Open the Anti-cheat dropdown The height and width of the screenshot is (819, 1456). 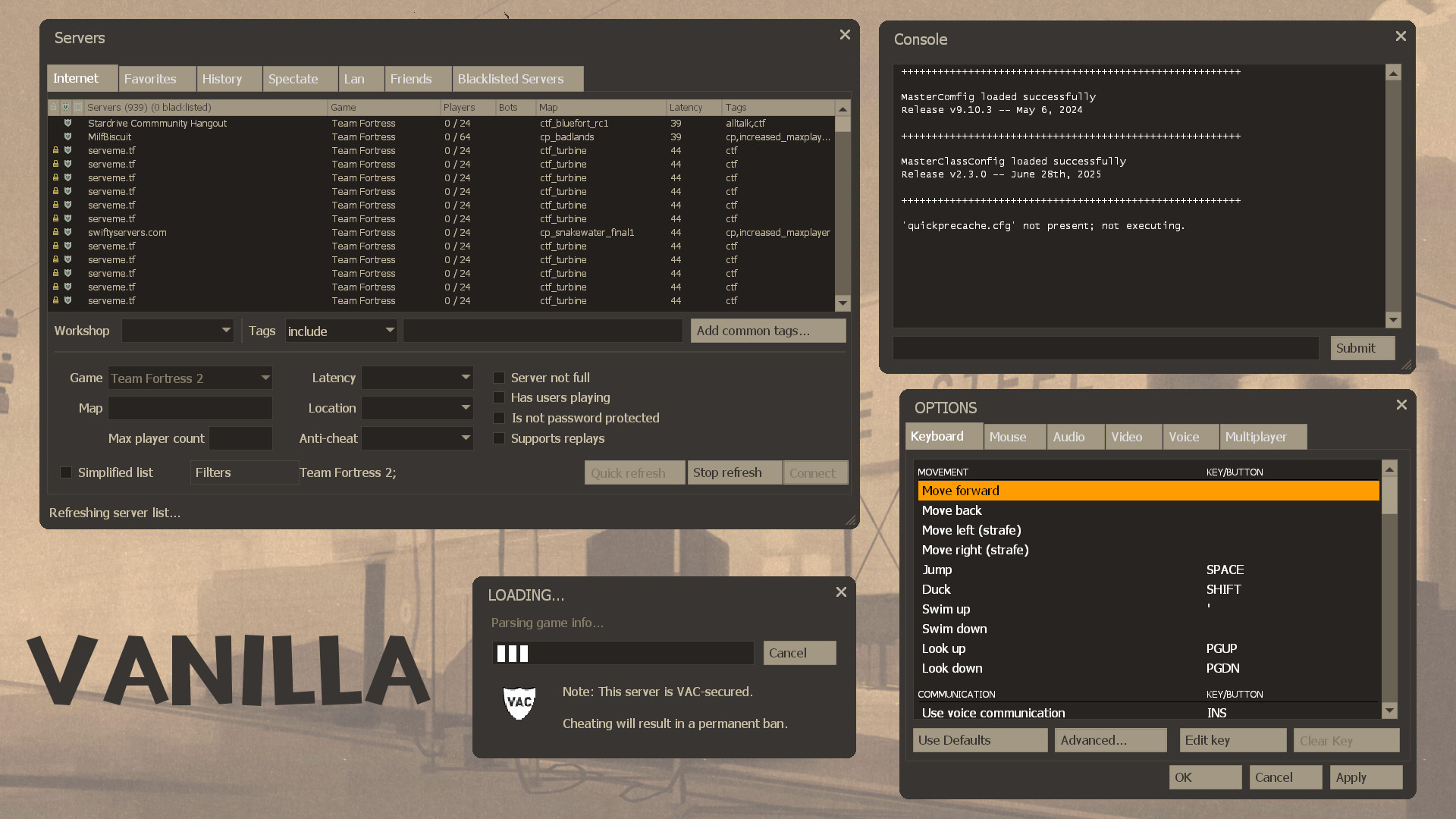pos(417,438)
